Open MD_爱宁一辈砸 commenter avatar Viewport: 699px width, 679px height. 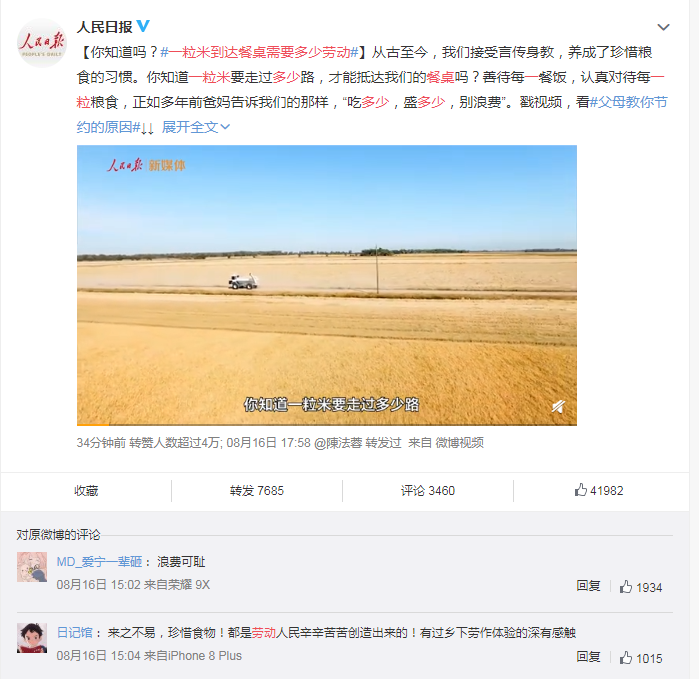(32, 567)
